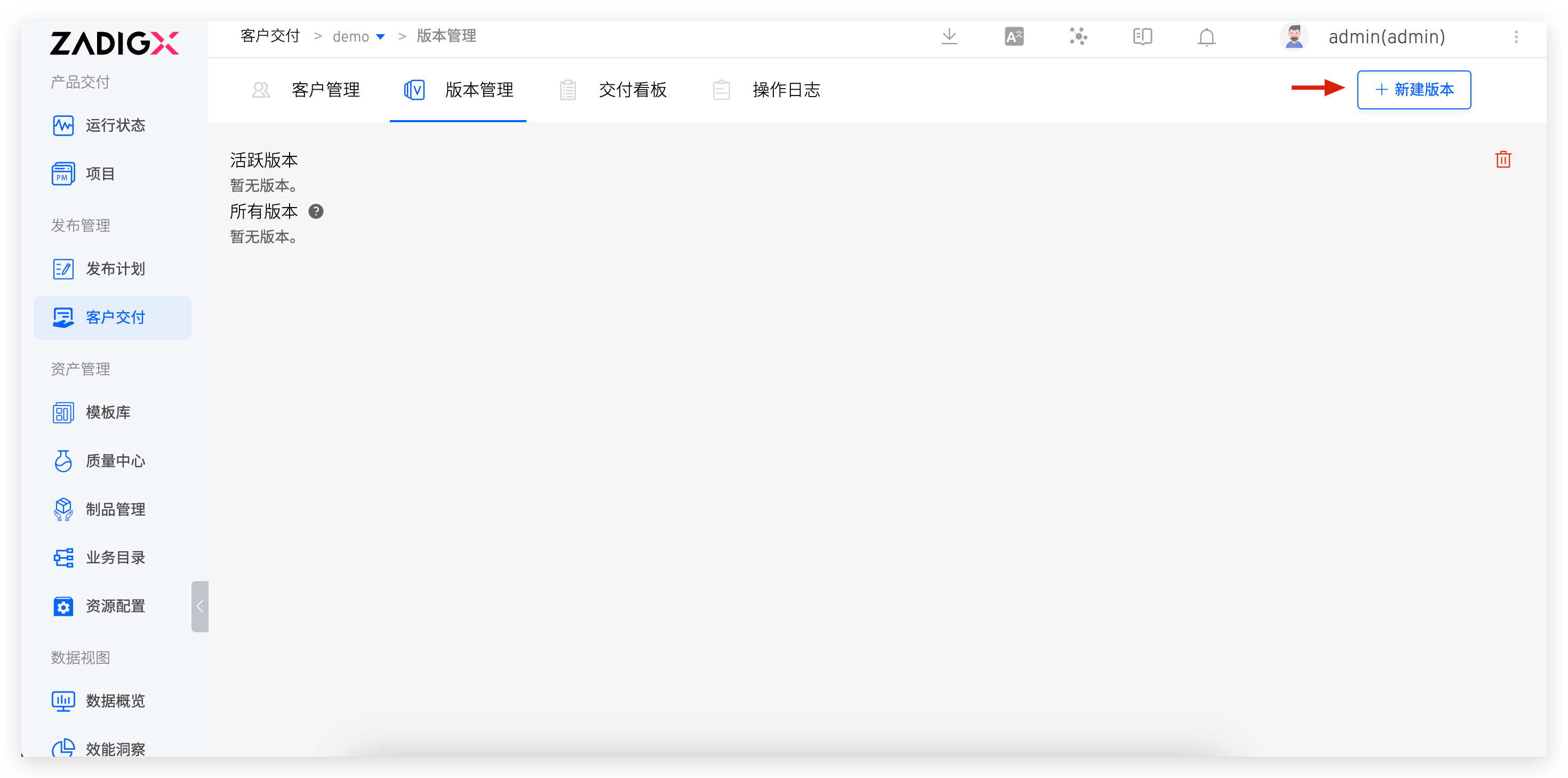The width and height of the screenshot is (1568, 778).
Task: Click the admin user avatar
Action: click(x=1293, y=37)
